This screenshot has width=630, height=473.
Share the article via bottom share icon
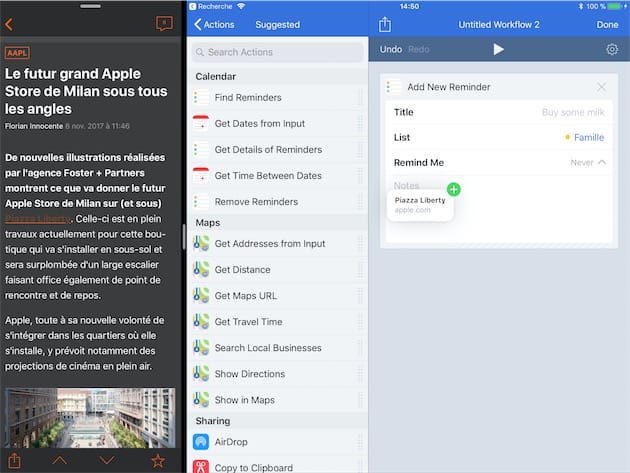[14, 461]
